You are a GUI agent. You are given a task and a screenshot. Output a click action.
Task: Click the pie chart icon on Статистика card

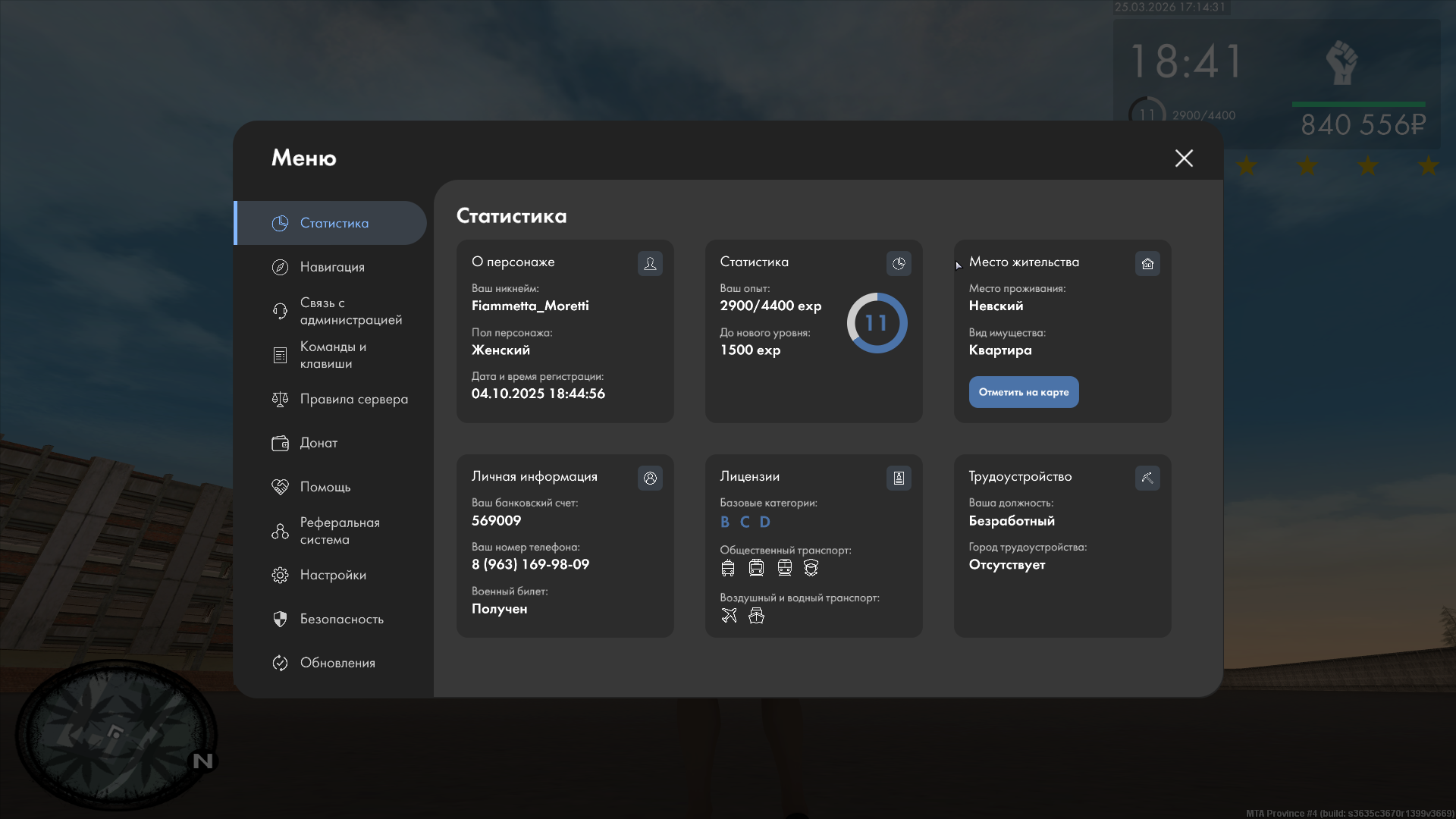899,264
